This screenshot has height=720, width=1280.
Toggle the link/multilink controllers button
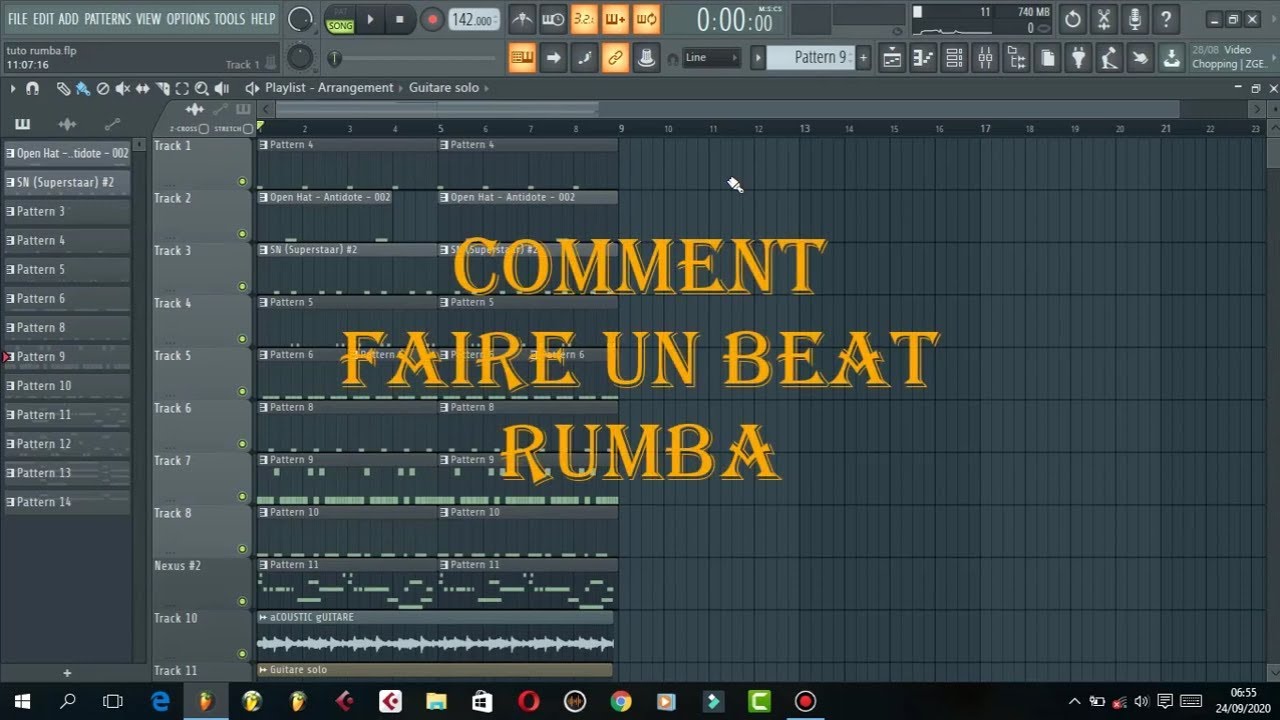615,58
